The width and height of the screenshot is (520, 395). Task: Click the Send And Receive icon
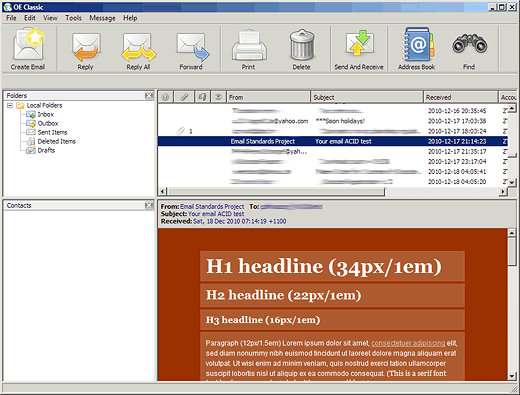(359, 49)
